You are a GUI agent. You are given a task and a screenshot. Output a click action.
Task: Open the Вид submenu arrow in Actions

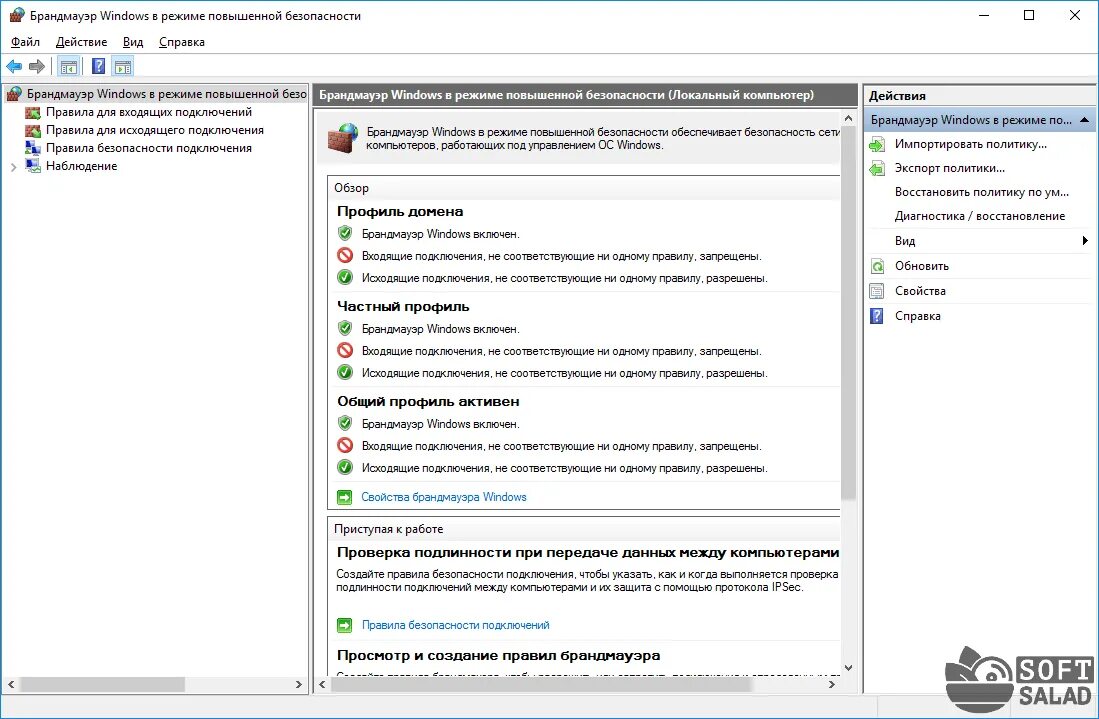[1085, 240]
